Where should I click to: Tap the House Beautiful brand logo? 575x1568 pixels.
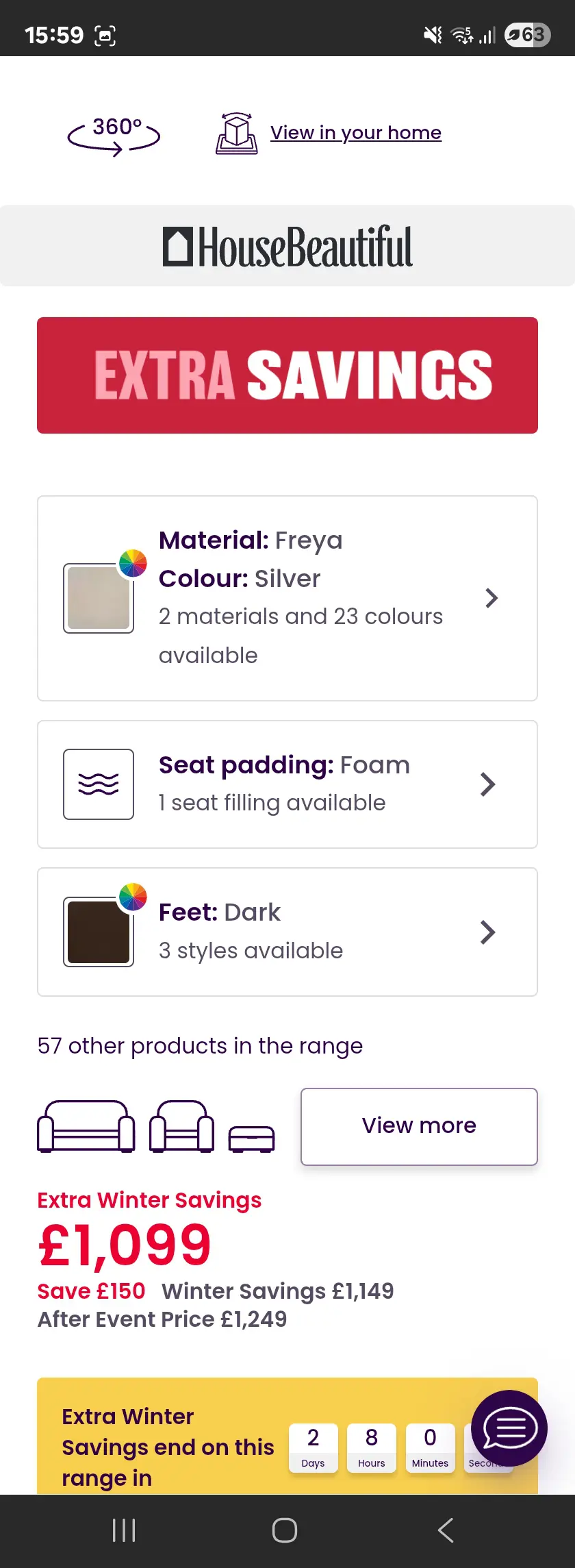(x=287, y=247)
